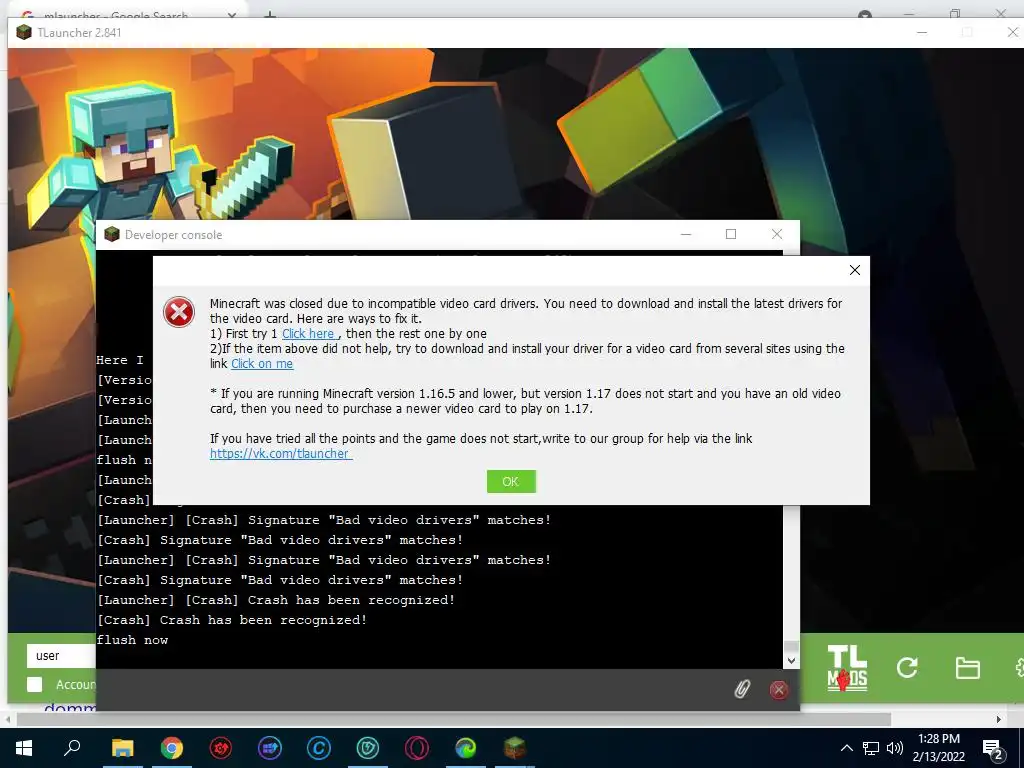Open the 'Click on me' driver link
The height and width of the screenshot is (768, 1024).
(x=262, y=364)
